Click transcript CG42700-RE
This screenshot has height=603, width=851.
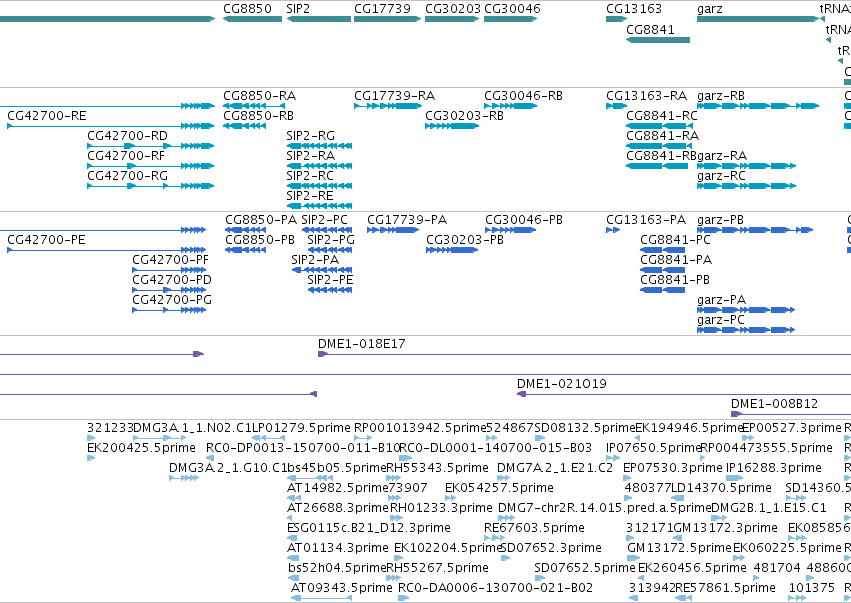111,126
